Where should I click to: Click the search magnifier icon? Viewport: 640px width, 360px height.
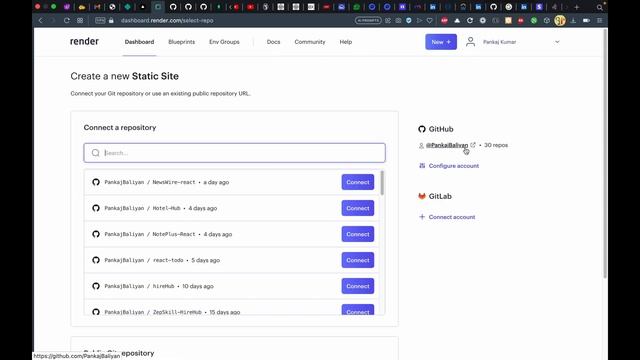(96, 153)
